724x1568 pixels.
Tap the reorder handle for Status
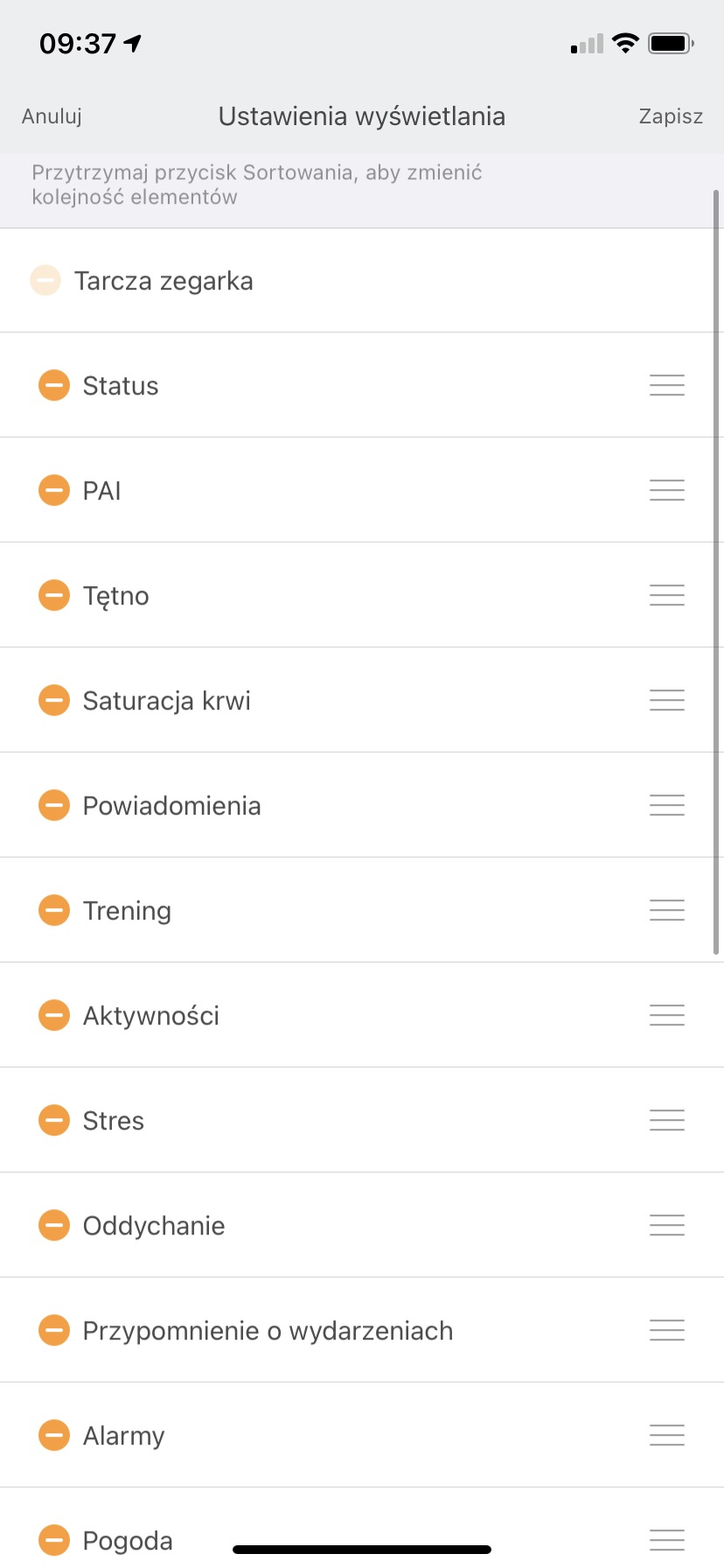(667, 385)
